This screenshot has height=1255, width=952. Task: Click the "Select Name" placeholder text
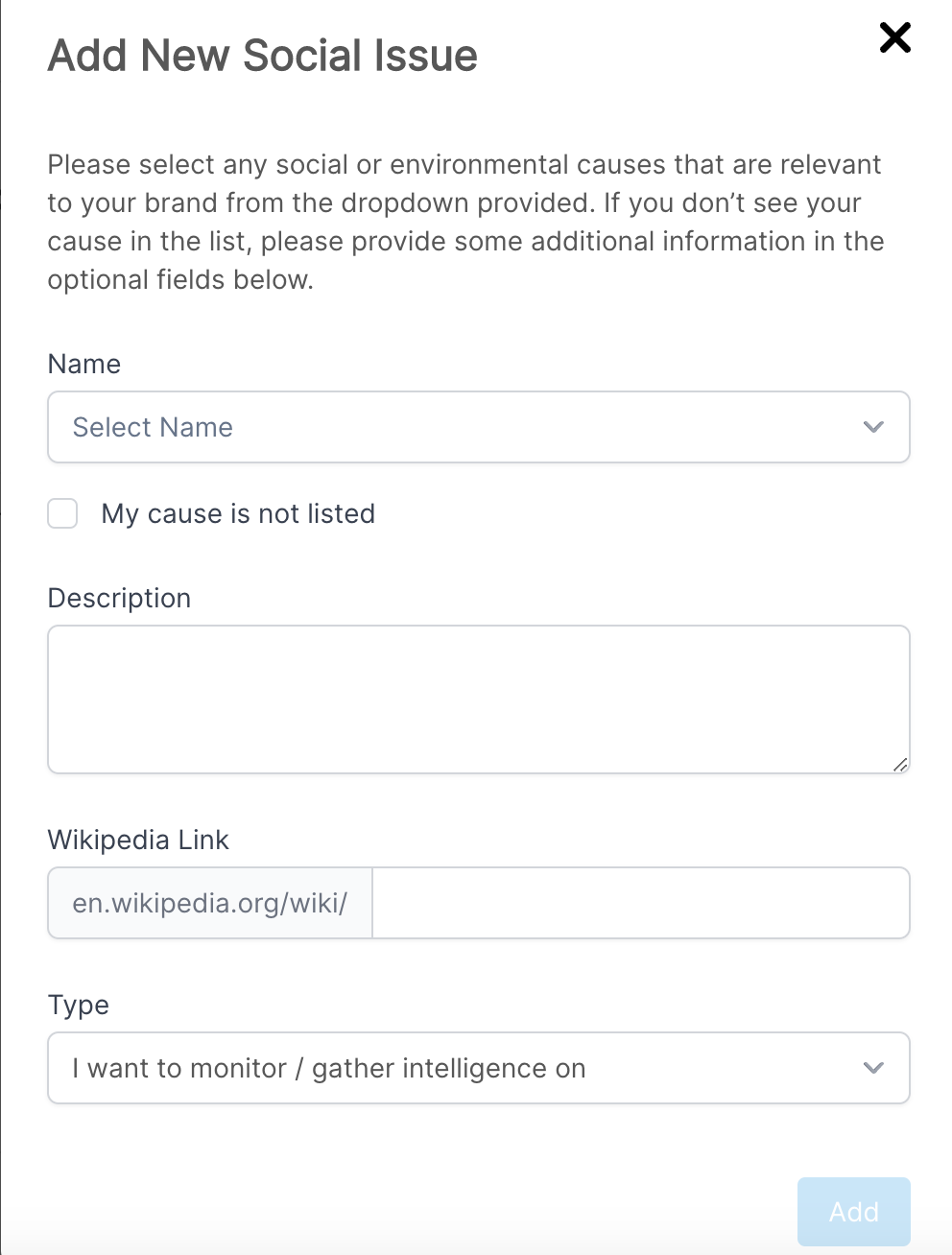pyautogui.click(x=153, y=427)
